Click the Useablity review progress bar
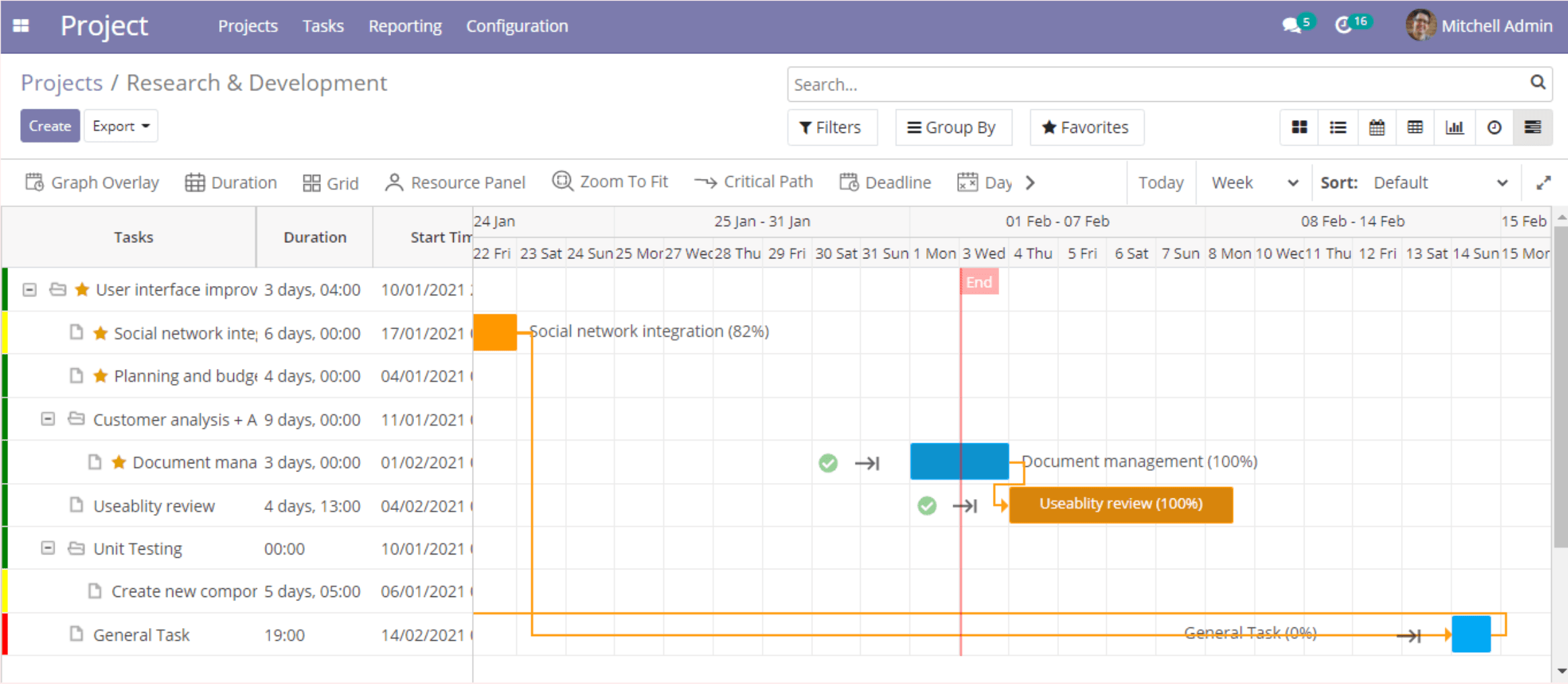This screenshot has width=1568, height=684. coord(1120,505)
